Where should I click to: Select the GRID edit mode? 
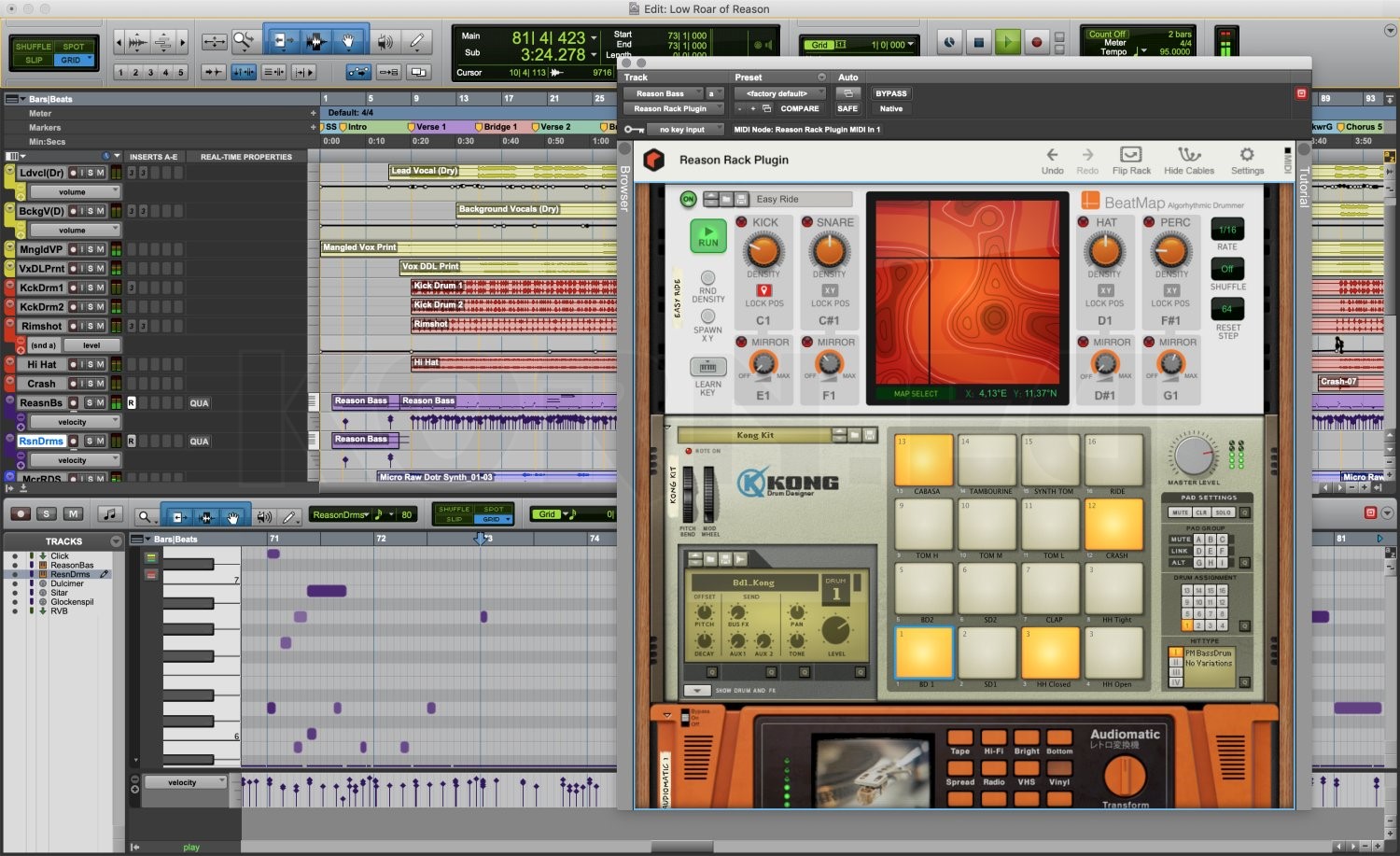(71, 58)
